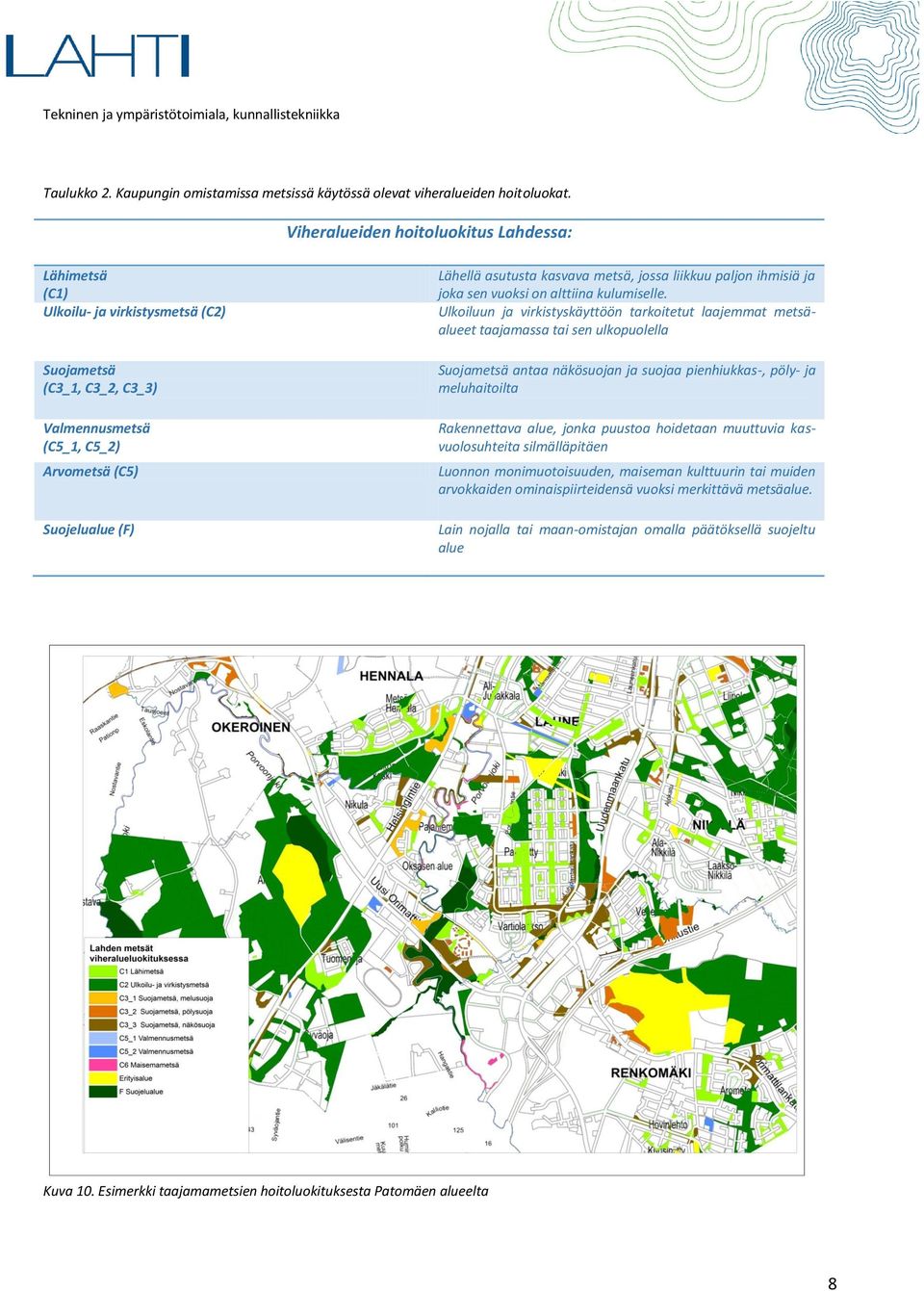Image resolution: width=924 pixels, height=1291 pixels.
Task: Select the '(C3_1, C3_2, C3_3)' class codes
Action: (x=100, y=388)
